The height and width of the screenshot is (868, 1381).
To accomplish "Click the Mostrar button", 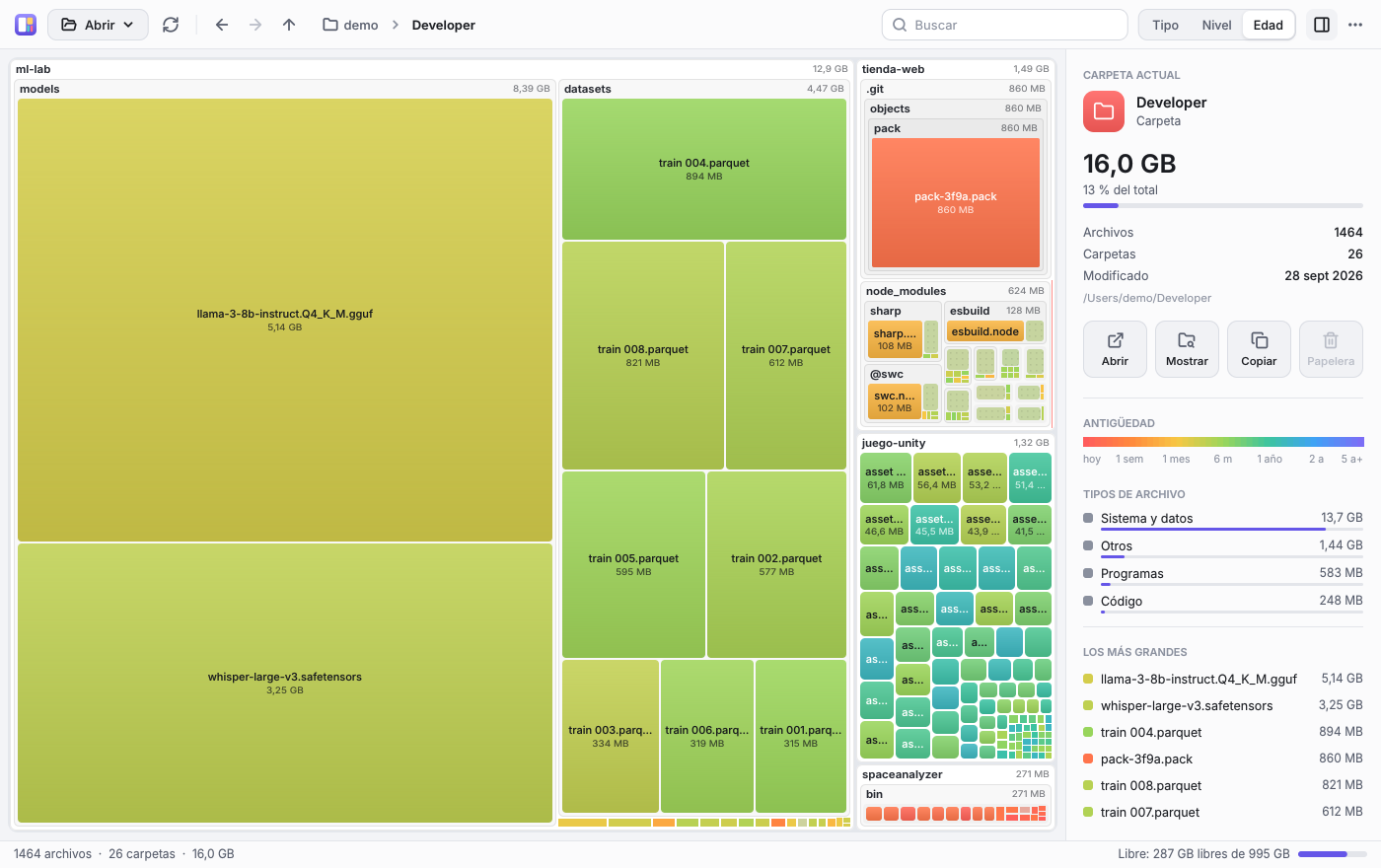I will 1187,349.
